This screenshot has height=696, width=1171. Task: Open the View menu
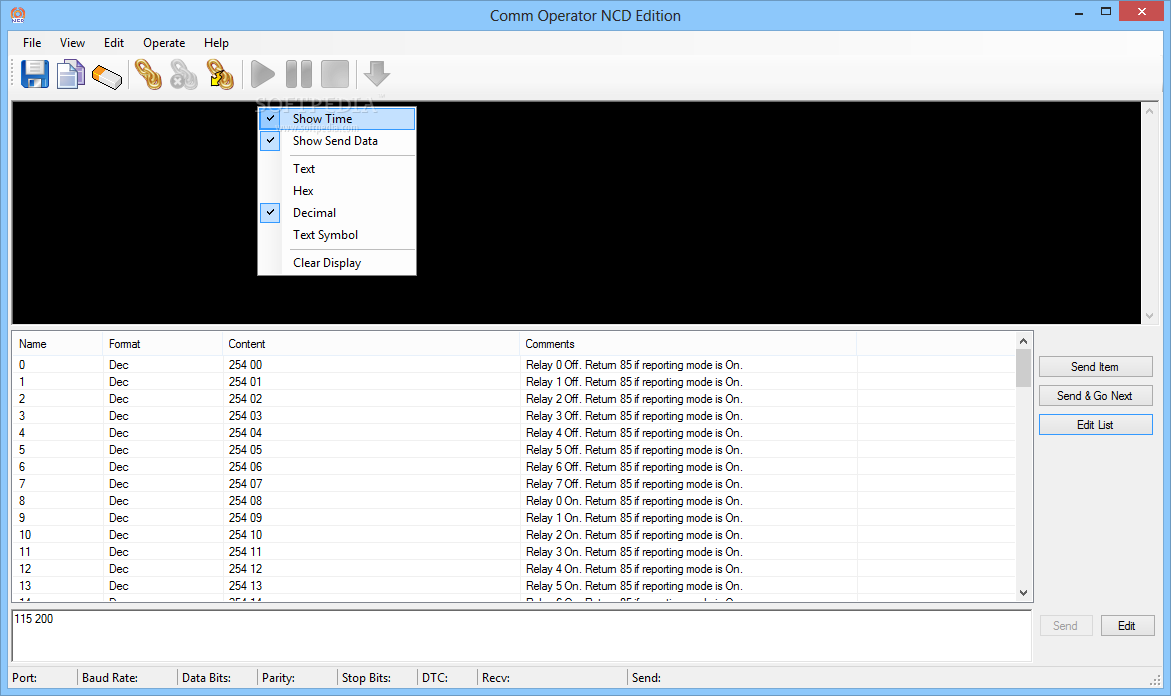[x=72, y=43]
